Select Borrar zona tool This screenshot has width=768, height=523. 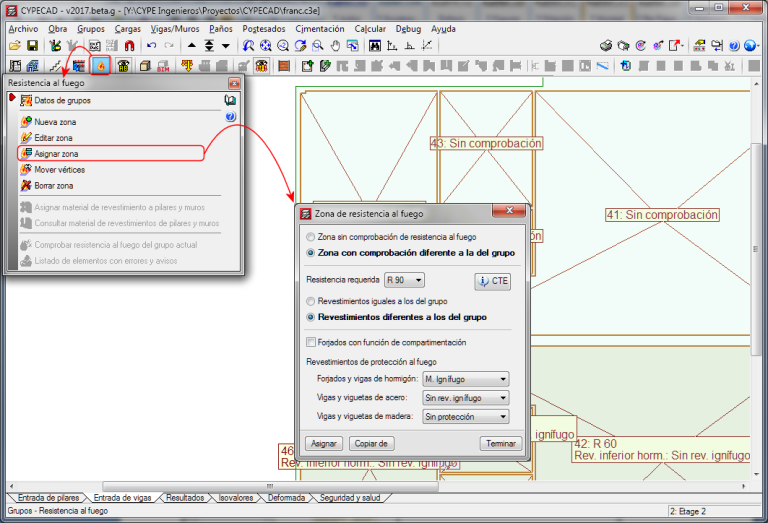point(54,186)
